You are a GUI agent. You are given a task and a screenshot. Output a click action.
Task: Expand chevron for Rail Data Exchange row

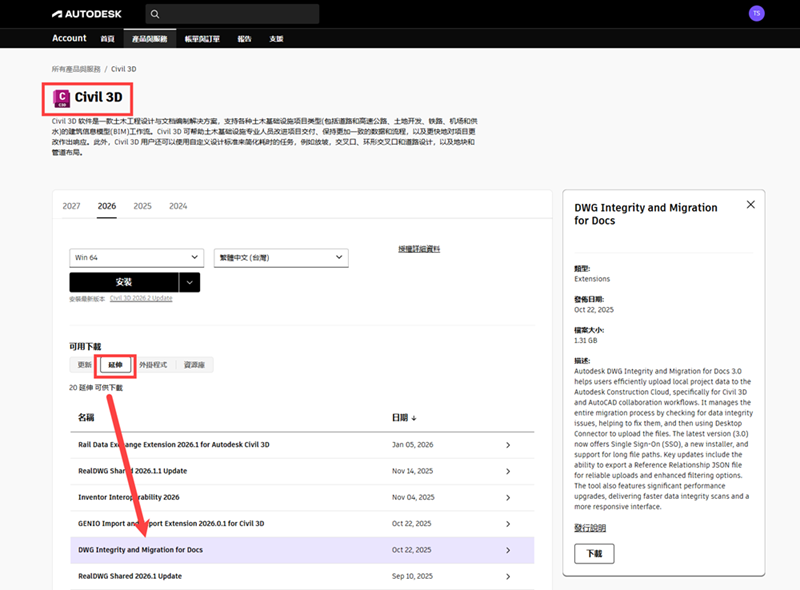508,445
